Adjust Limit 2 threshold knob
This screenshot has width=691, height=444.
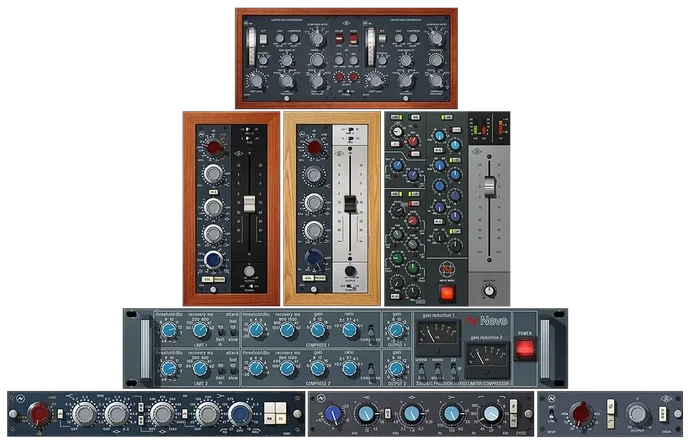168,369
